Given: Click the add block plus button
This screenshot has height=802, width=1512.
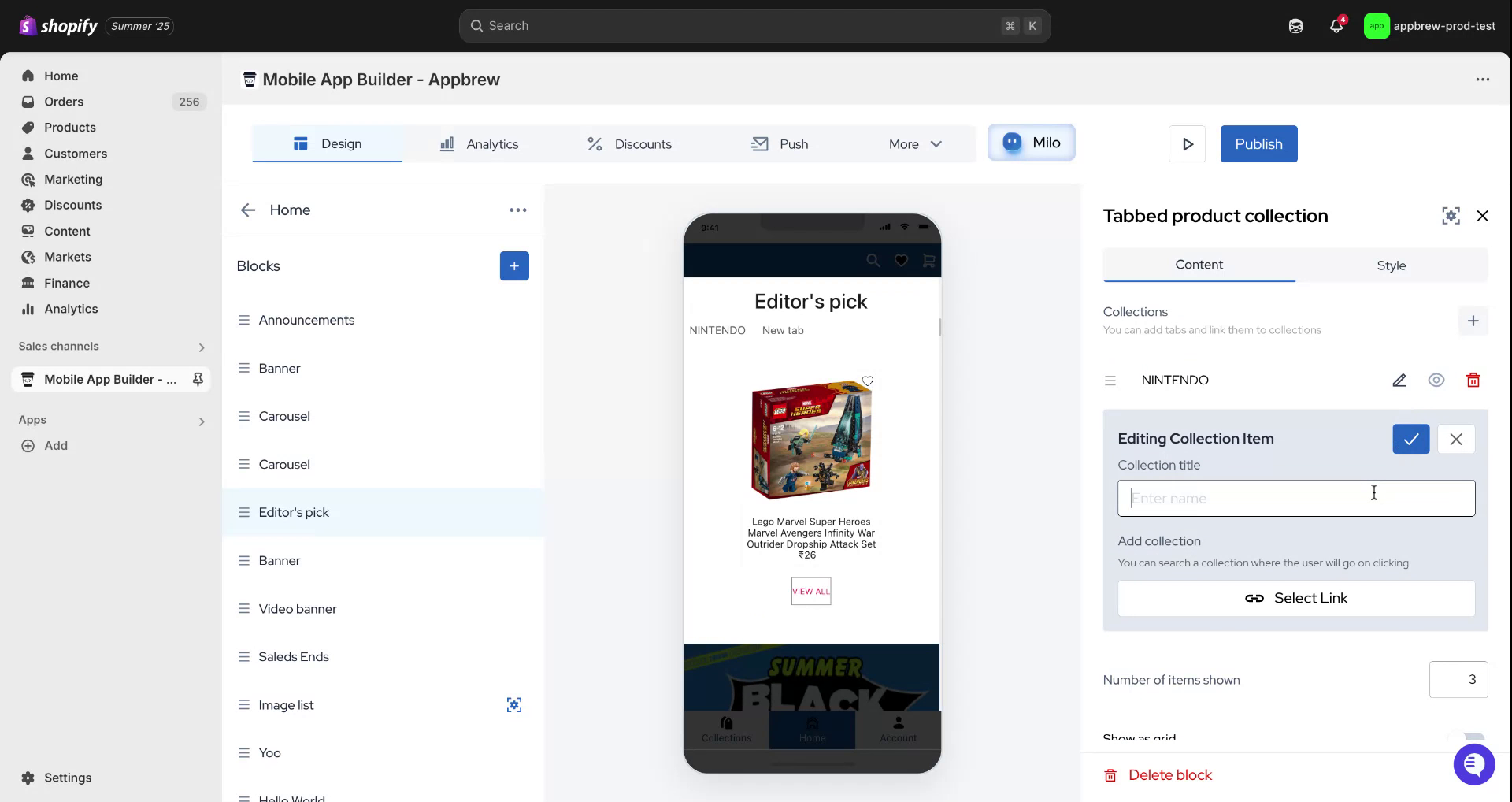Looking at the screenshot, I should (514, 266).
